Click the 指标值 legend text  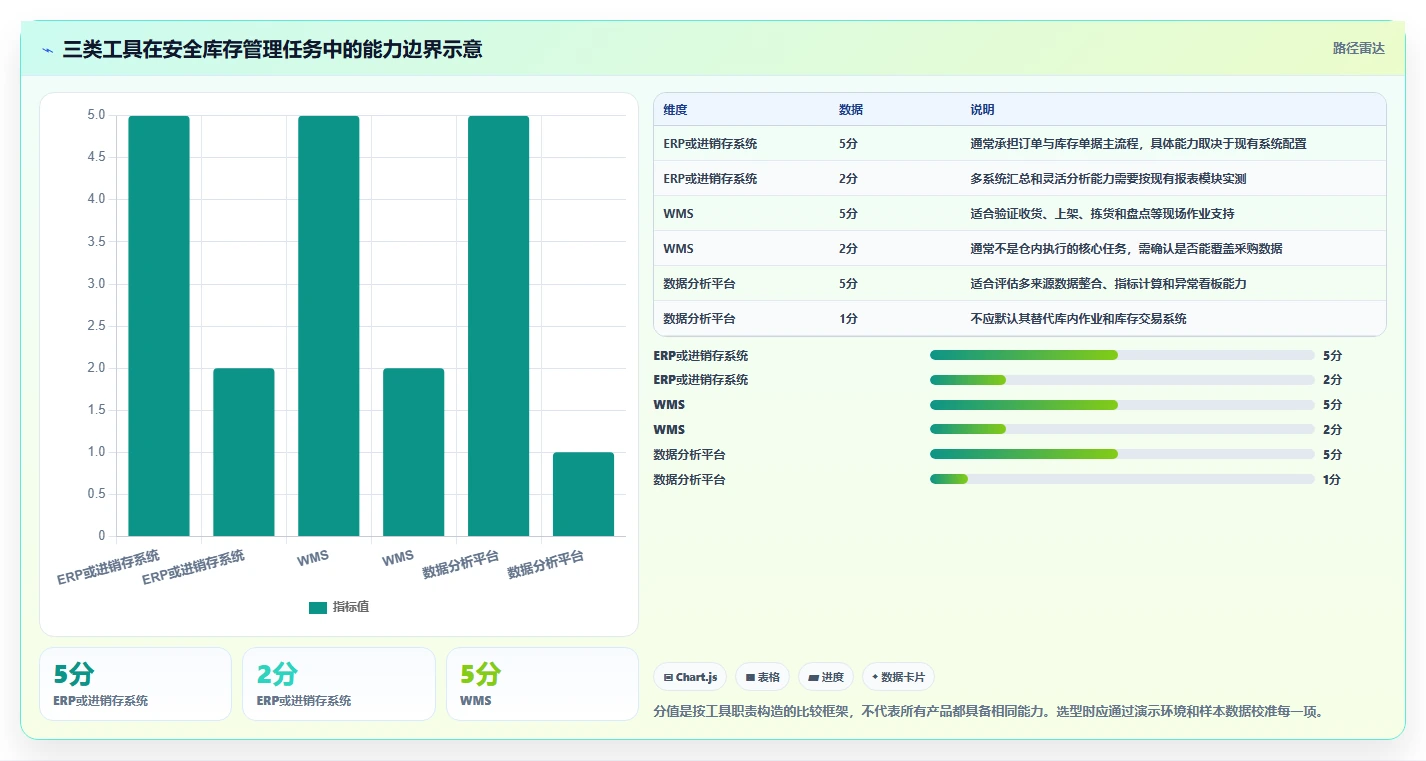[351, 607]
